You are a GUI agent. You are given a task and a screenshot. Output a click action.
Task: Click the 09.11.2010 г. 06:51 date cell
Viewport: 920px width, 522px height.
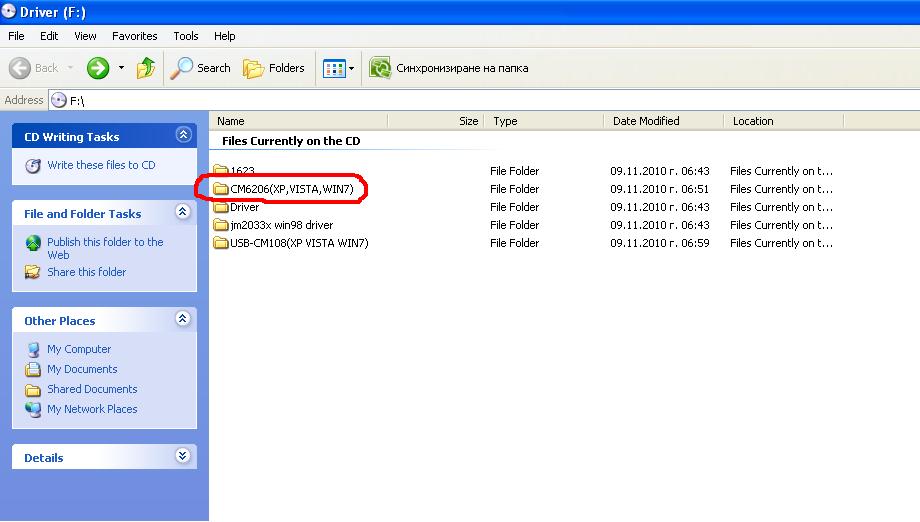coord(659,189)
